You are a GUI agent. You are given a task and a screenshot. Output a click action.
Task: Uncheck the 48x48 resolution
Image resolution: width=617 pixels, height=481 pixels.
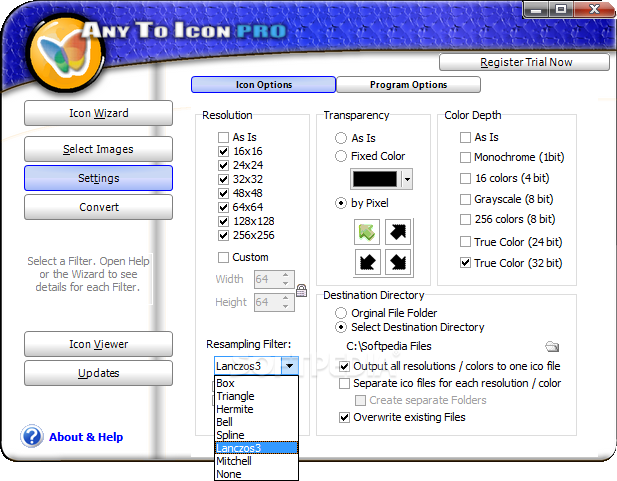pyautogui.click(x=224, y=193)
